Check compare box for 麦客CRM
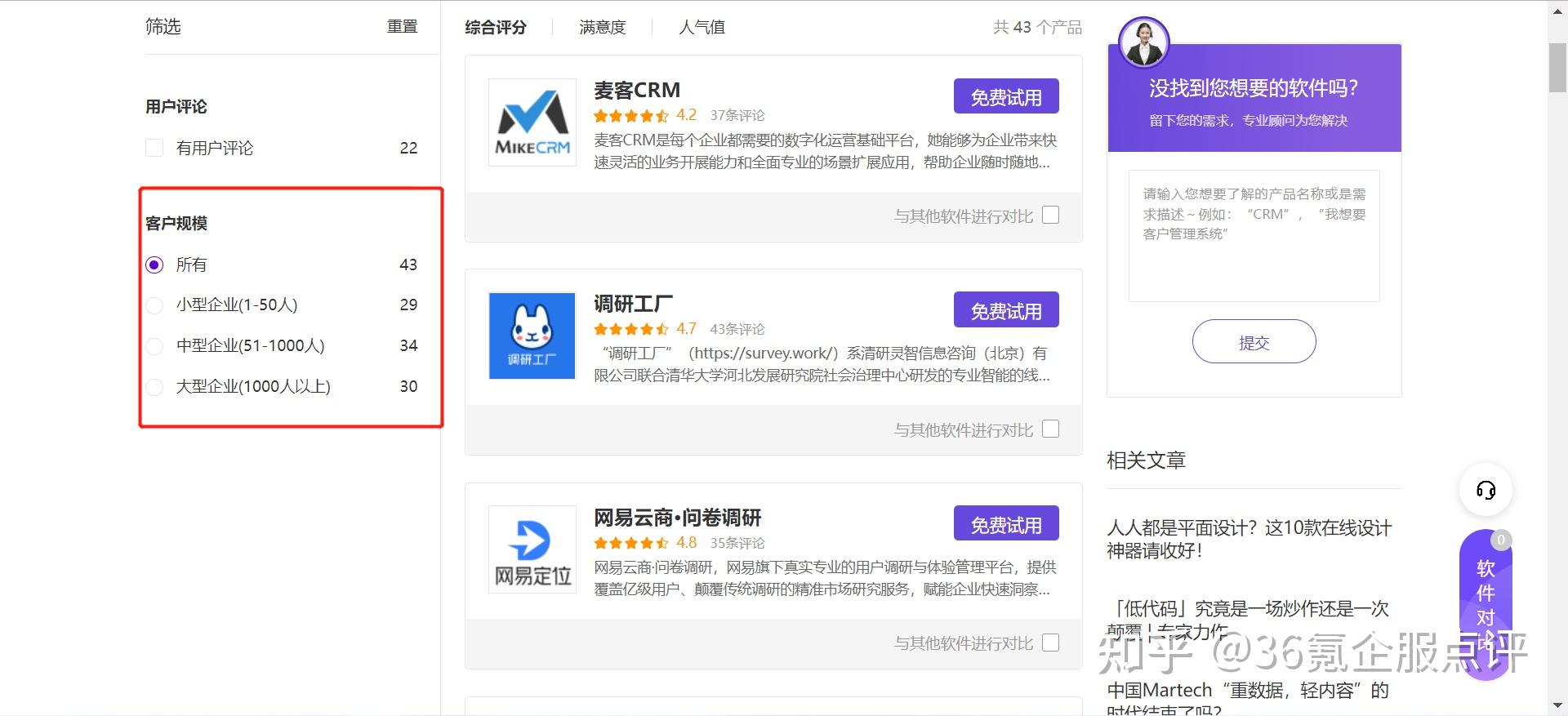This screenshot has height=716, width=1568. [1051, 215]
